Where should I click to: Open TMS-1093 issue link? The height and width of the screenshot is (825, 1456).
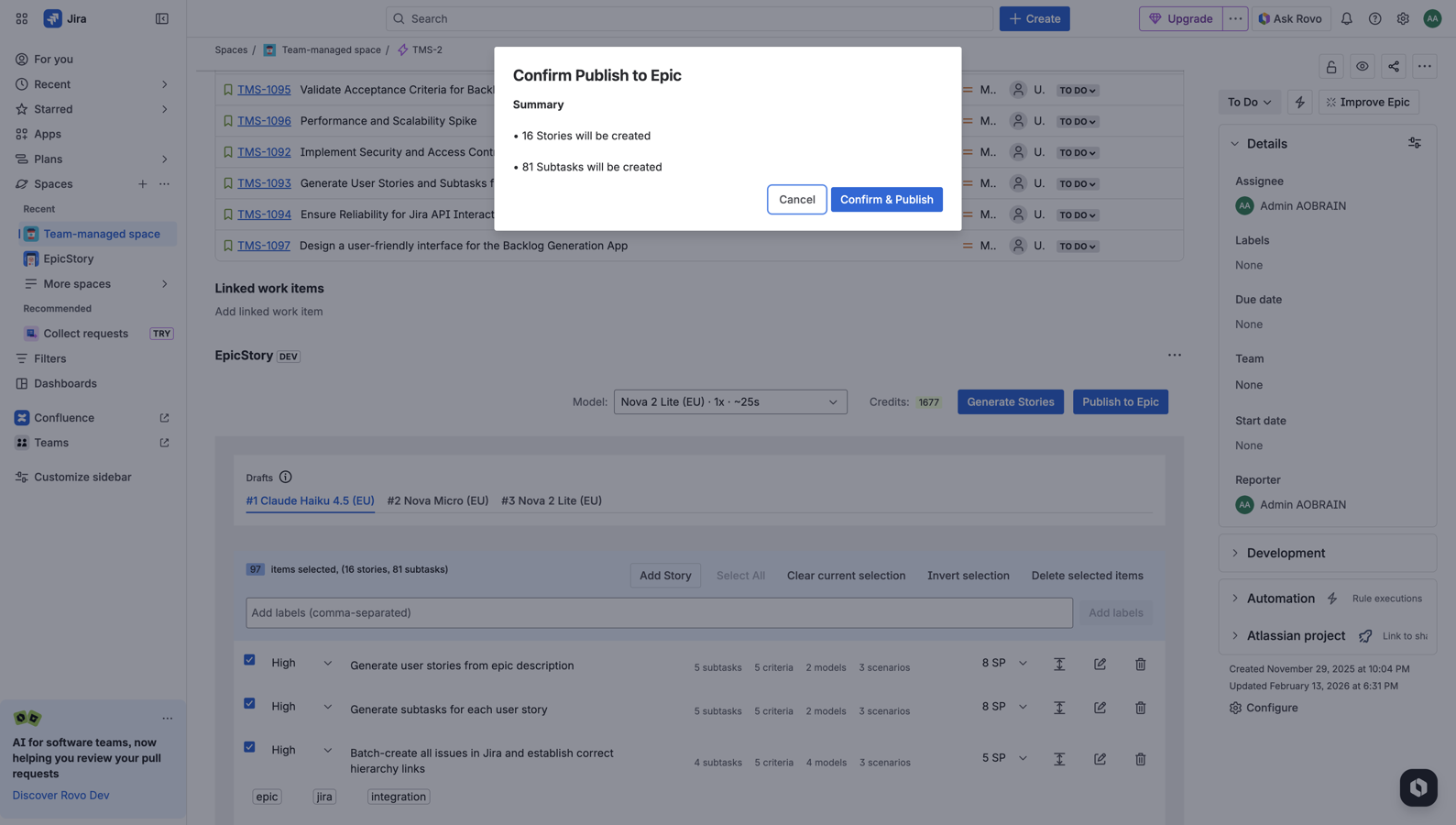pyautogui.click(x=264, y=183)
